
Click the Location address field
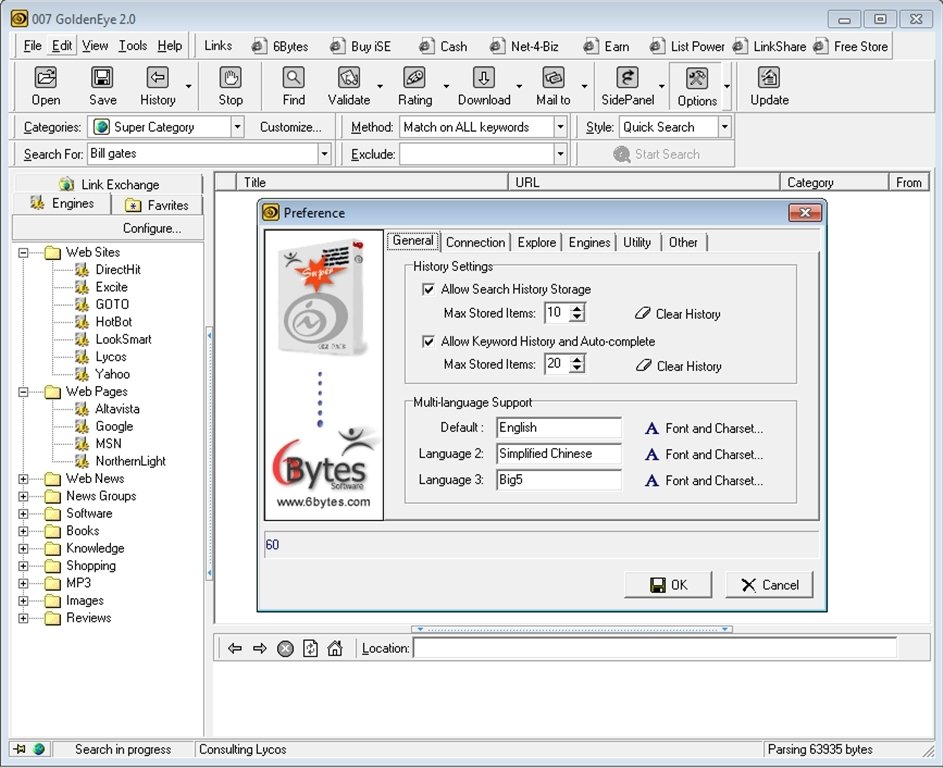point(654,648)
